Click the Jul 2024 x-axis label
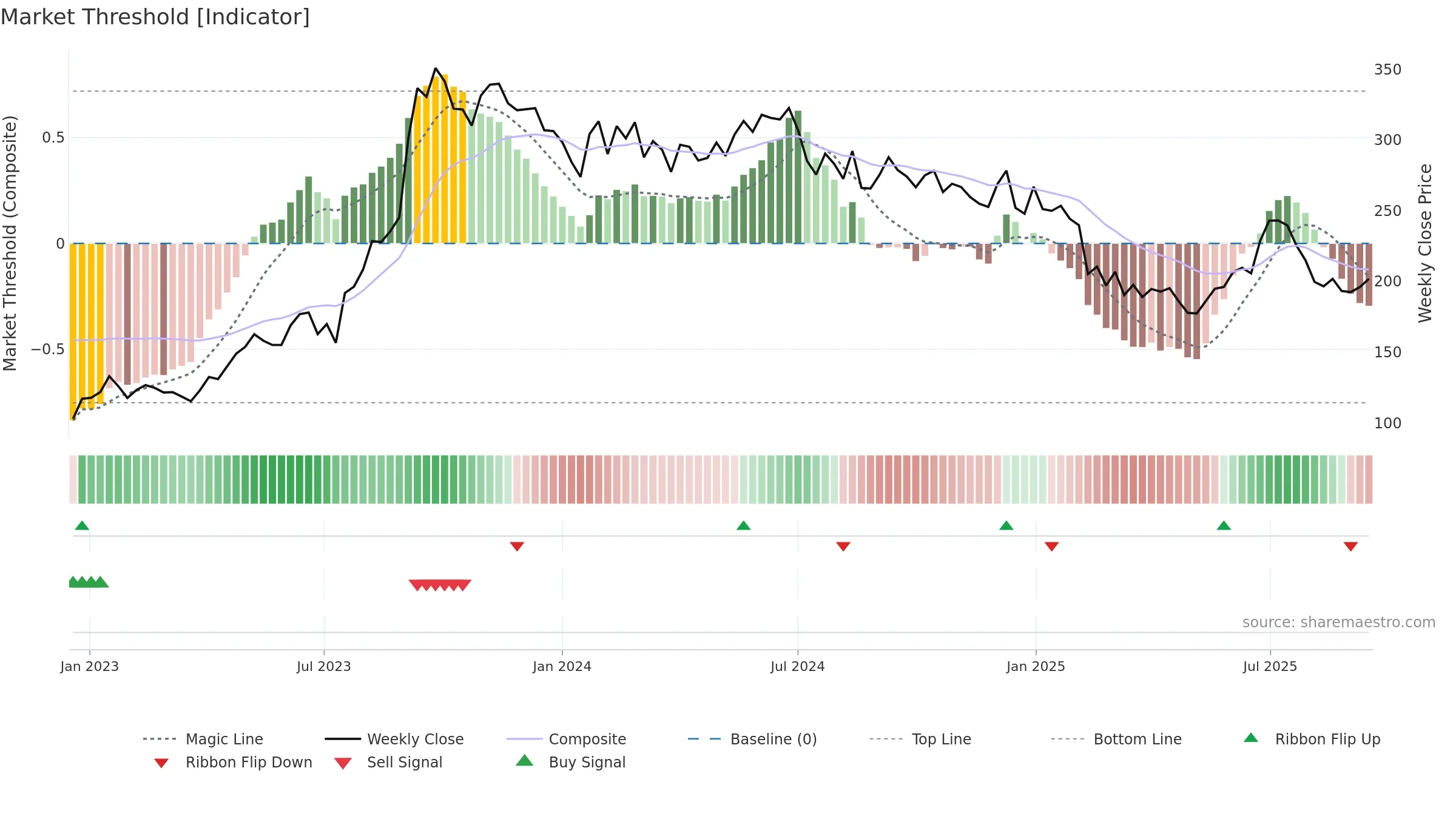1456x819 pixels. click(x=798, y=666)
